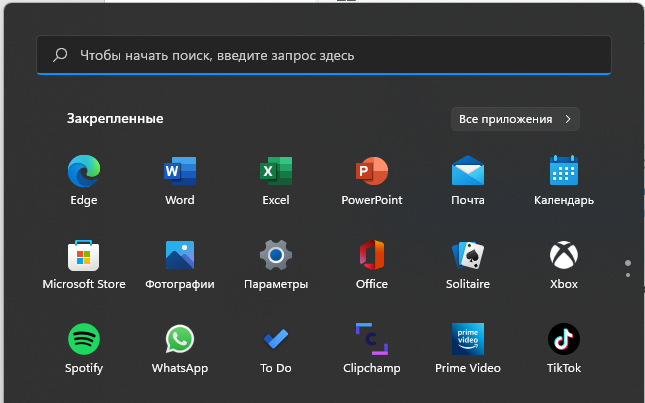Open the Excel app icon
This screenshot has width=645, height=403.
click(276, 172)
